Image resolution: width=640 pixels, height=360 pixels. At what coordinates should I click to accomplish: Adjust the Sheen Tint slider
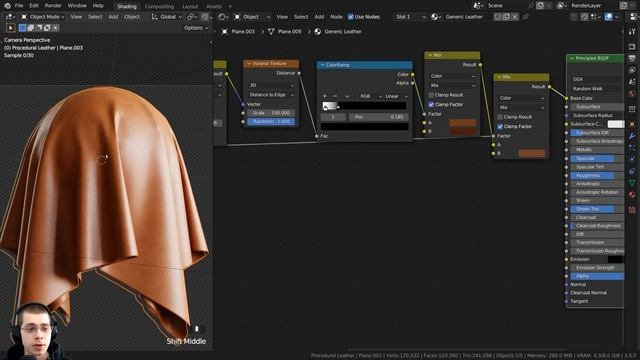[x=597, y=209]
